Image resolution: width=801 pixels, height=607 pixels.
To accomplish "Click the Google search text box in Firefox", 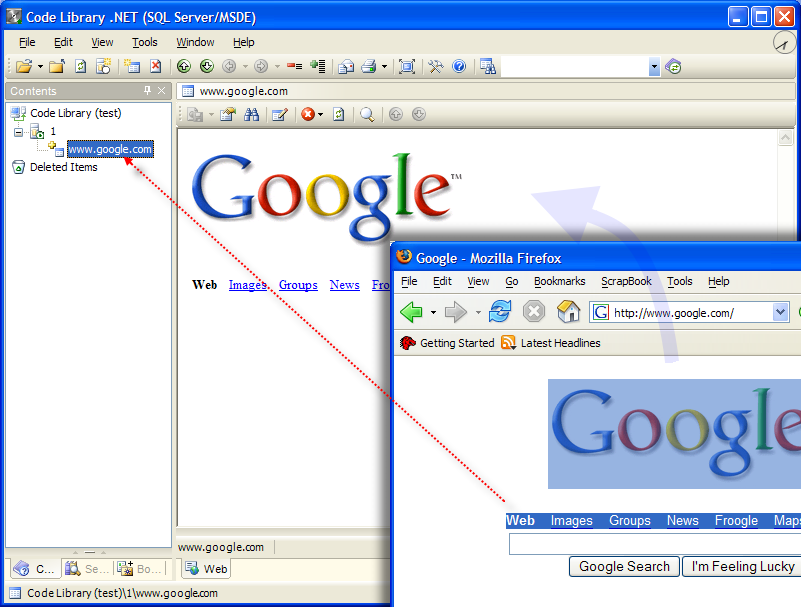I will tap(655, 544).
